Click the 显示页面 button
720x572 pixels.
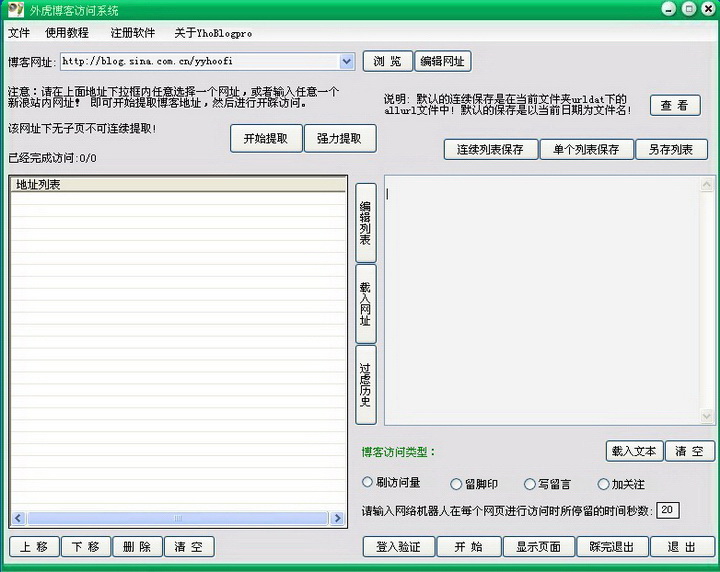coord(539,547)
